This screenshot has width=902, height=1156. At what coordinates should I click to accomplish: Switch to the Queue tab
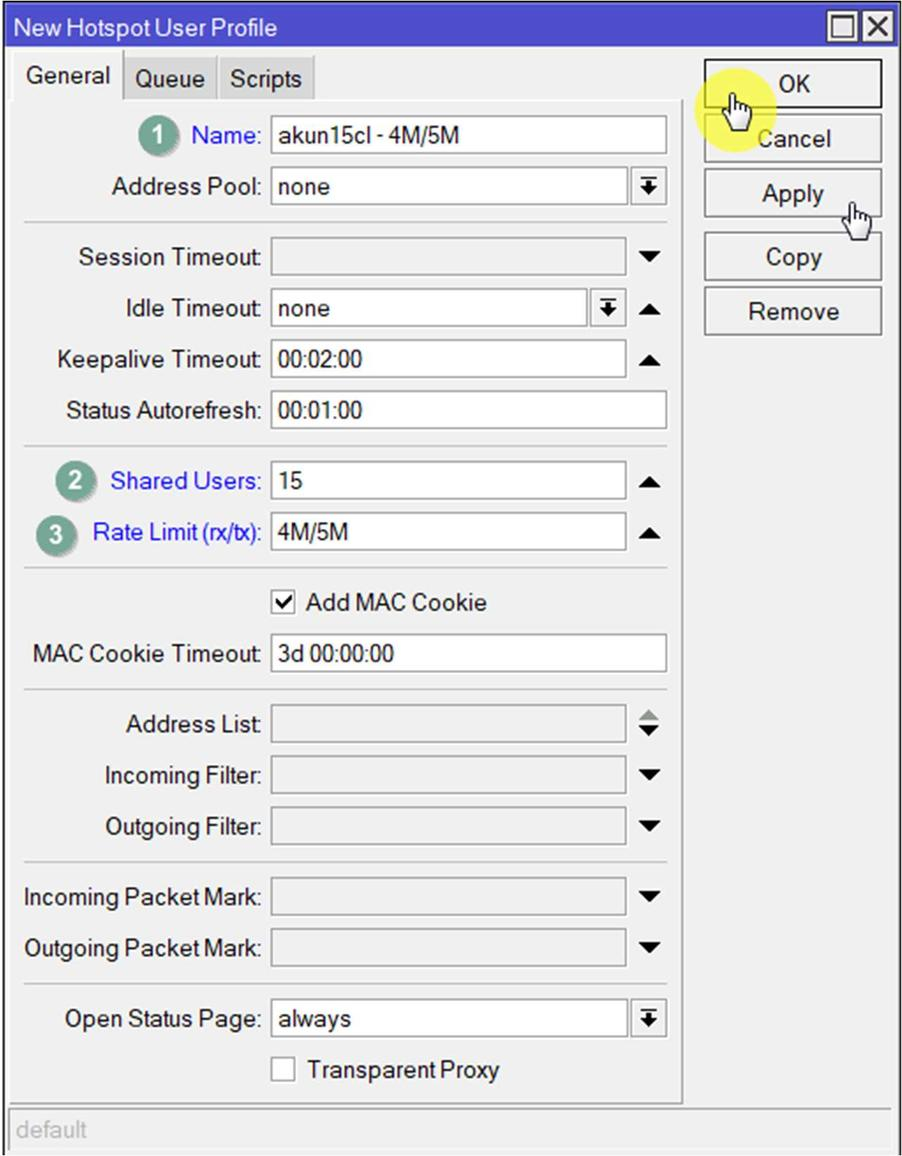(x=169, y=79)
